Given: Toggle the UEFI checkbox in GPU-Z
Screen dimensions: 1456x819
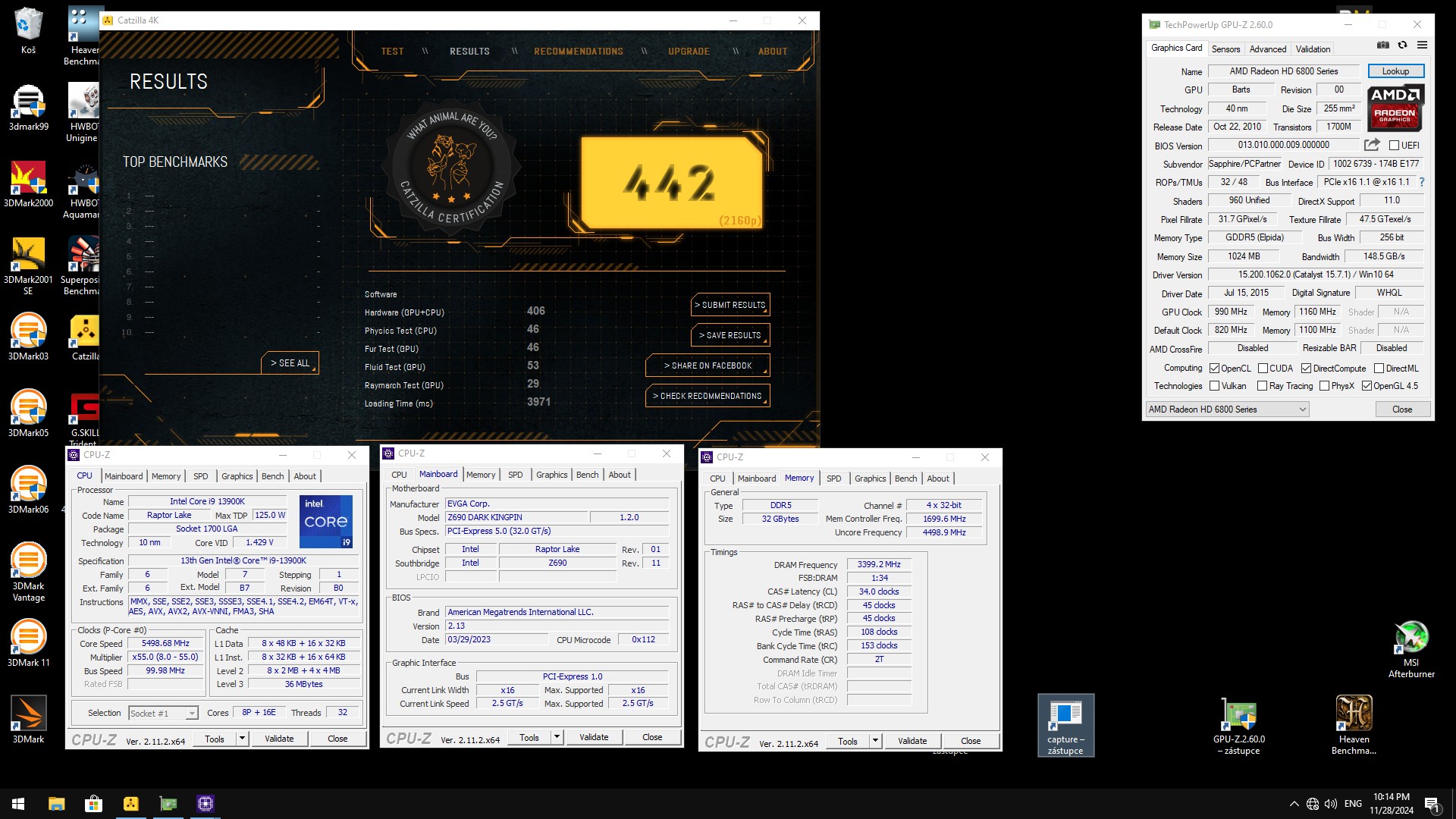Looking at the screenshot, I should [1394, 146].
